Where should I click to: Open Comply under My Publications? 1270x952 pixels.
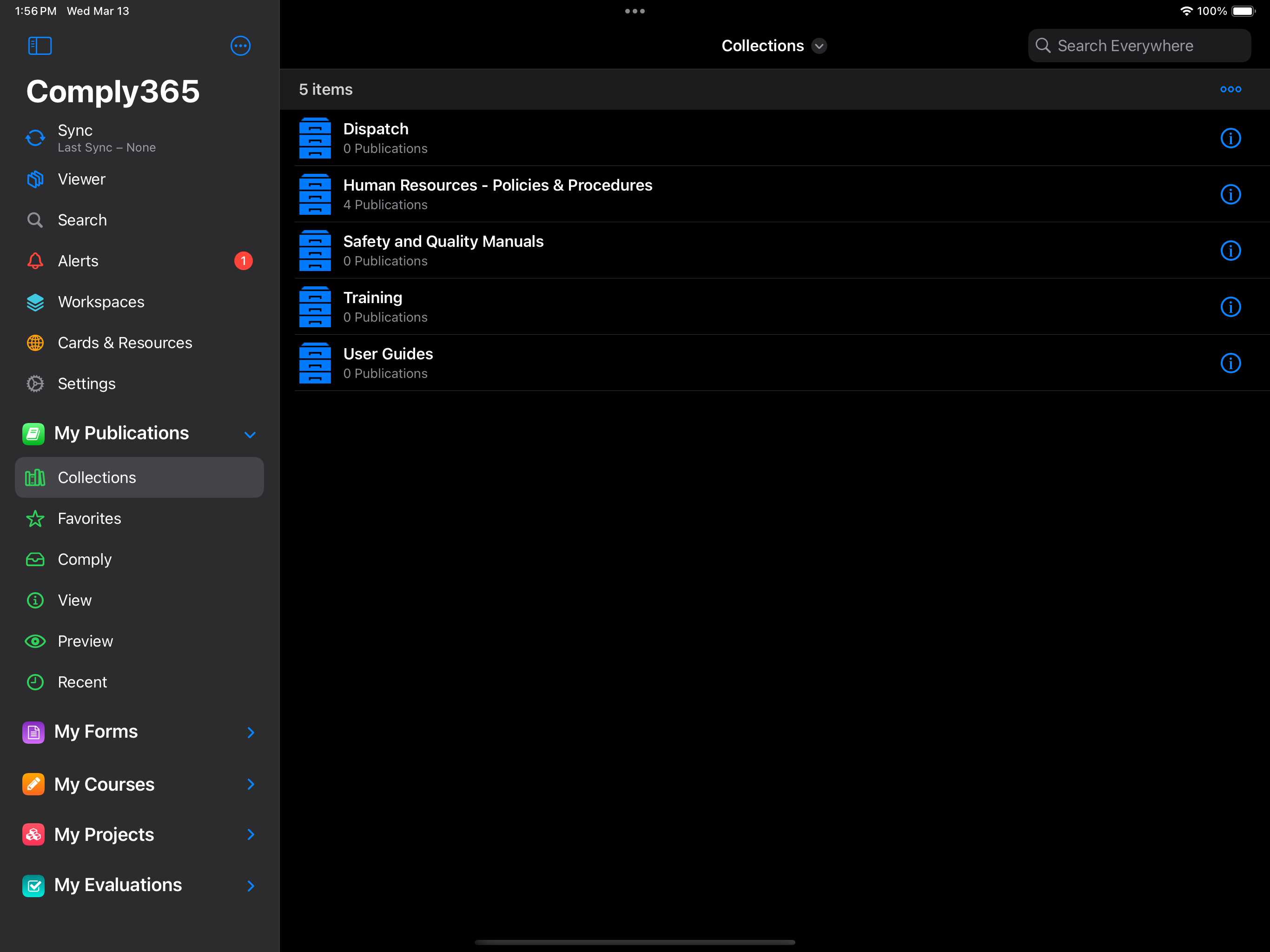coord(139,559)
